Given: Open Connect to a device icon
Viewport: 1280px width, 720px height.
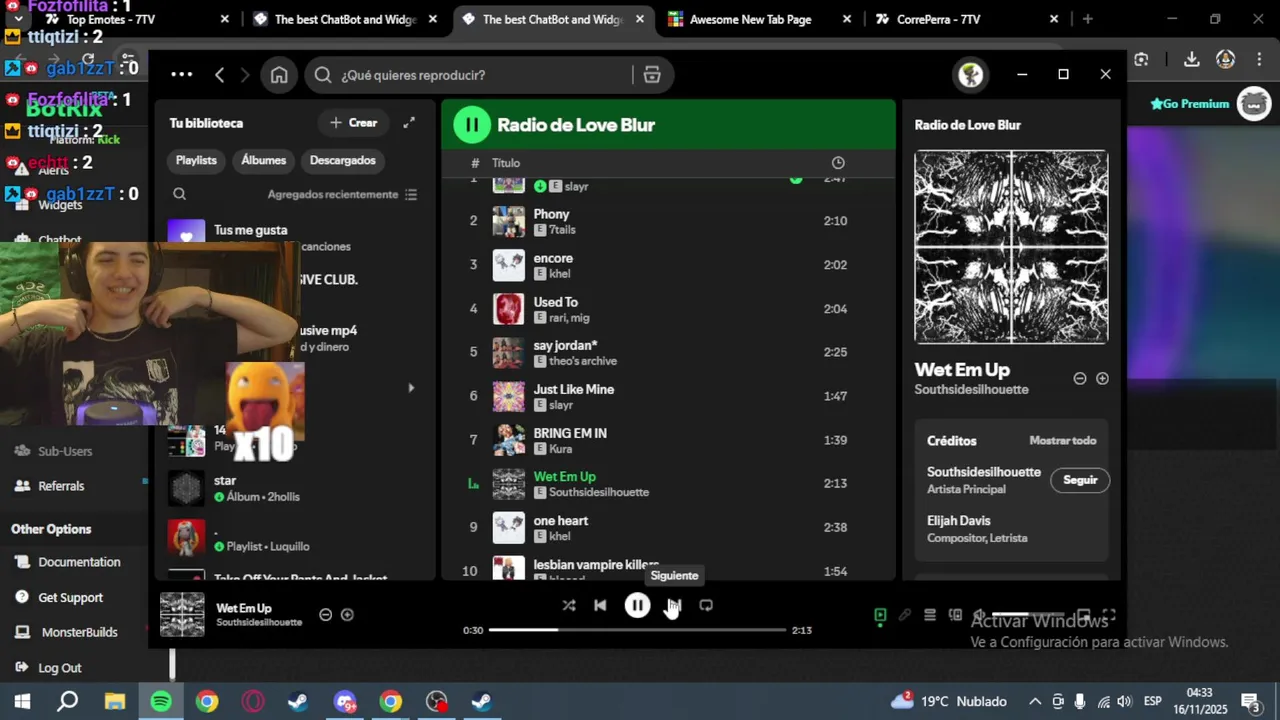Looking at the screenshot, I should pyautogui.click(x=955, y=615).
